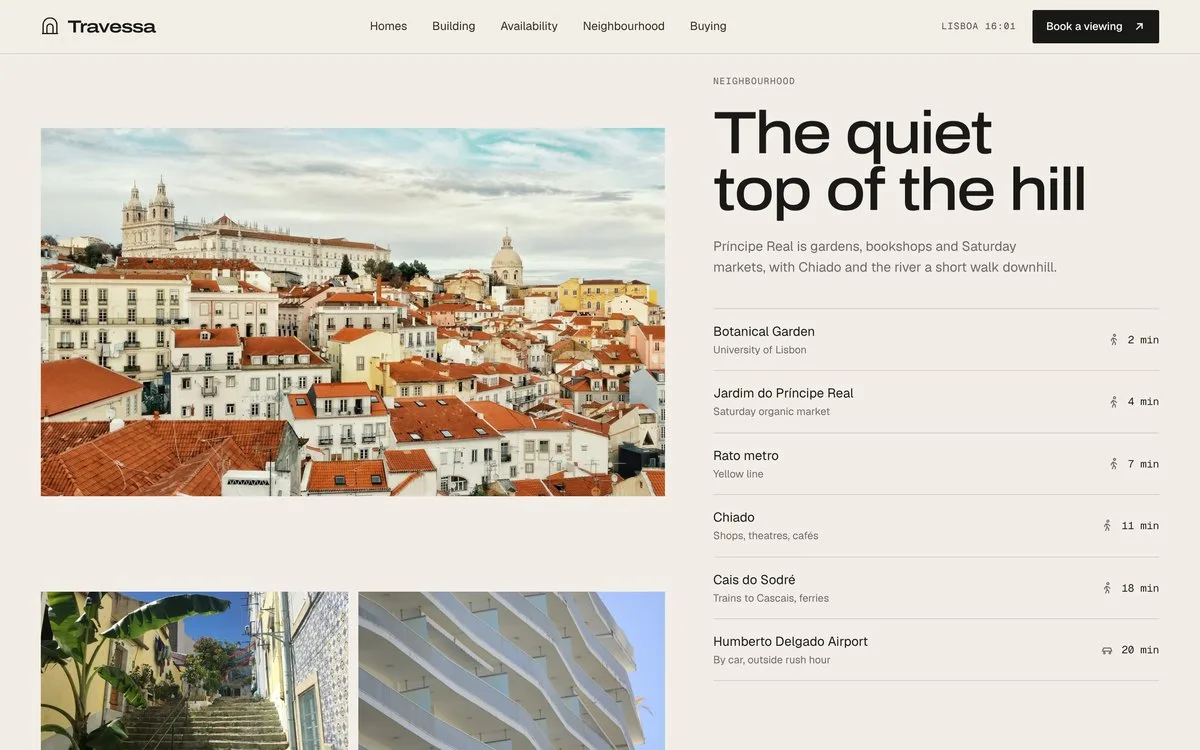Click the walking icon in Rato metro row
The image size is (1200, 750).
coord(1113,464)
